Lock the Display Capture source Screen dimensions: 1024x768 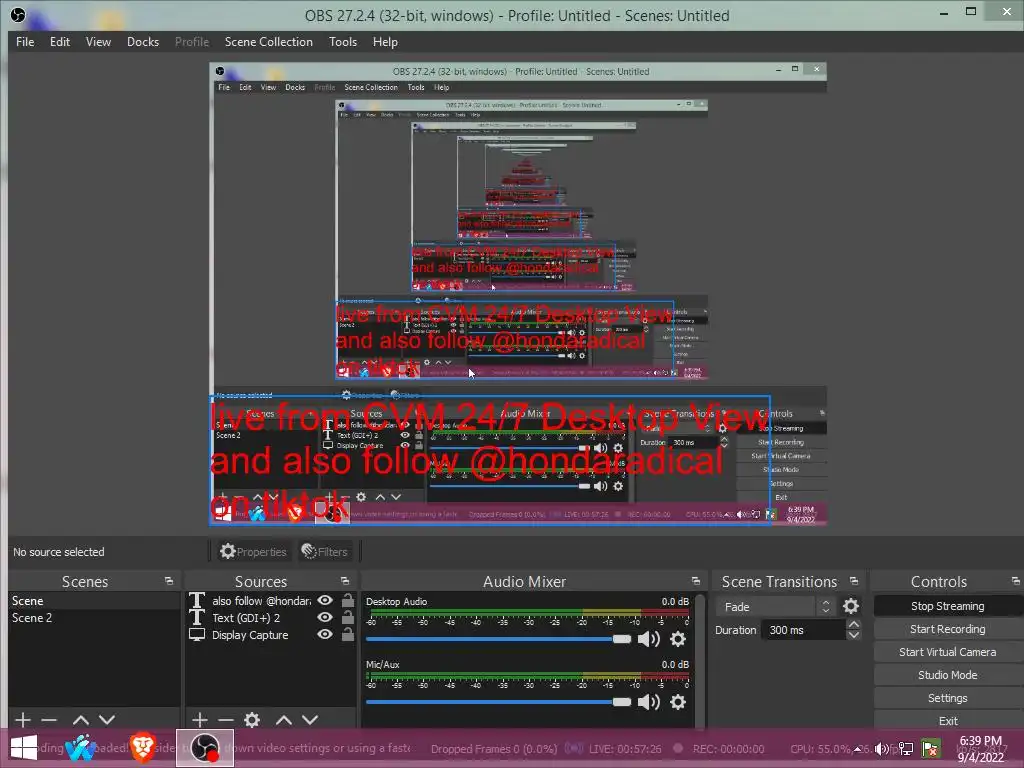tap(348, 634)
